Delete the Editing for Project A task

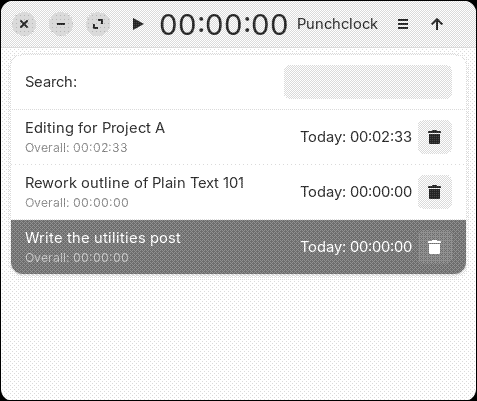(435, 137)
